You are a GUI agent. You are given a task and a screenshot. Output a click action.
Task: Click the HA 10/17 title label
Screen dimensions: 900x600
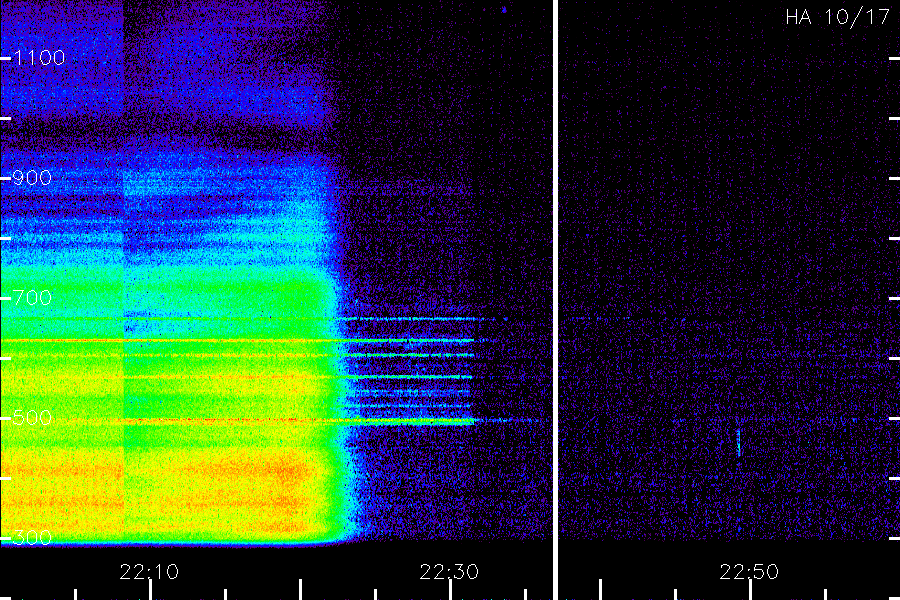(x=837, y=17)
